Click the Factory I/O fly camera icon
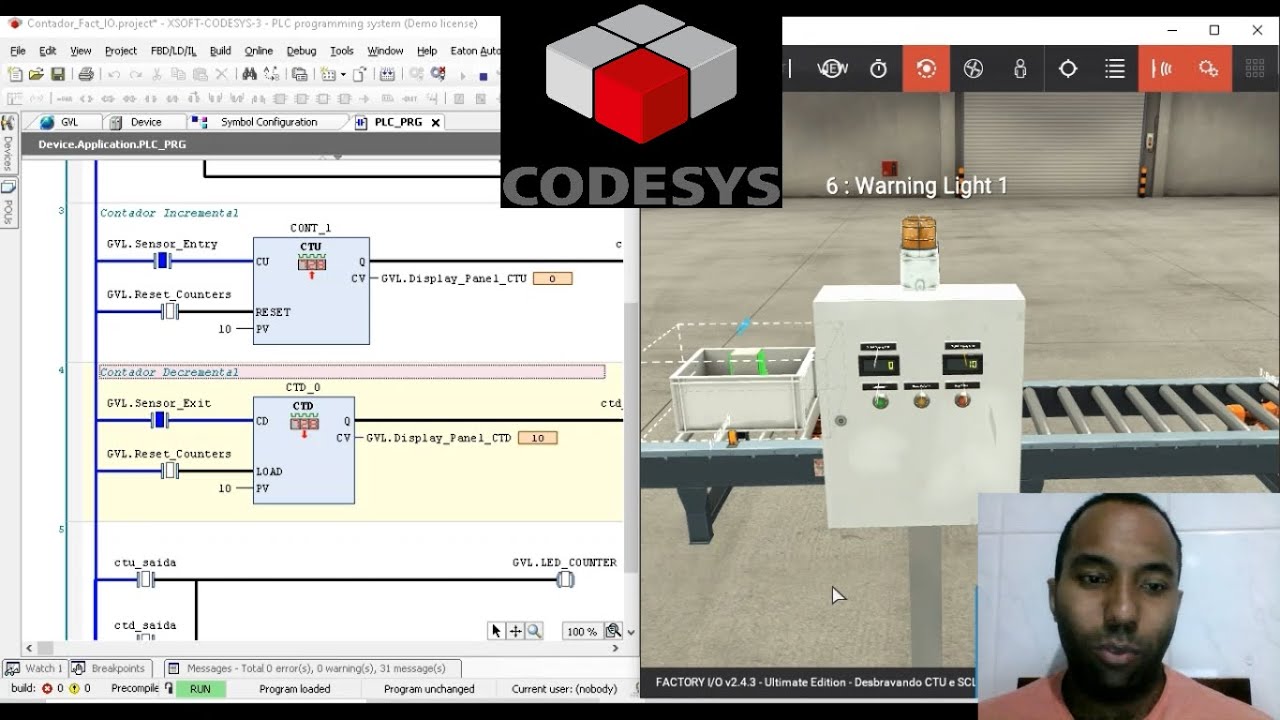Viewport: 1280px width, 720px height. point(973,68)
